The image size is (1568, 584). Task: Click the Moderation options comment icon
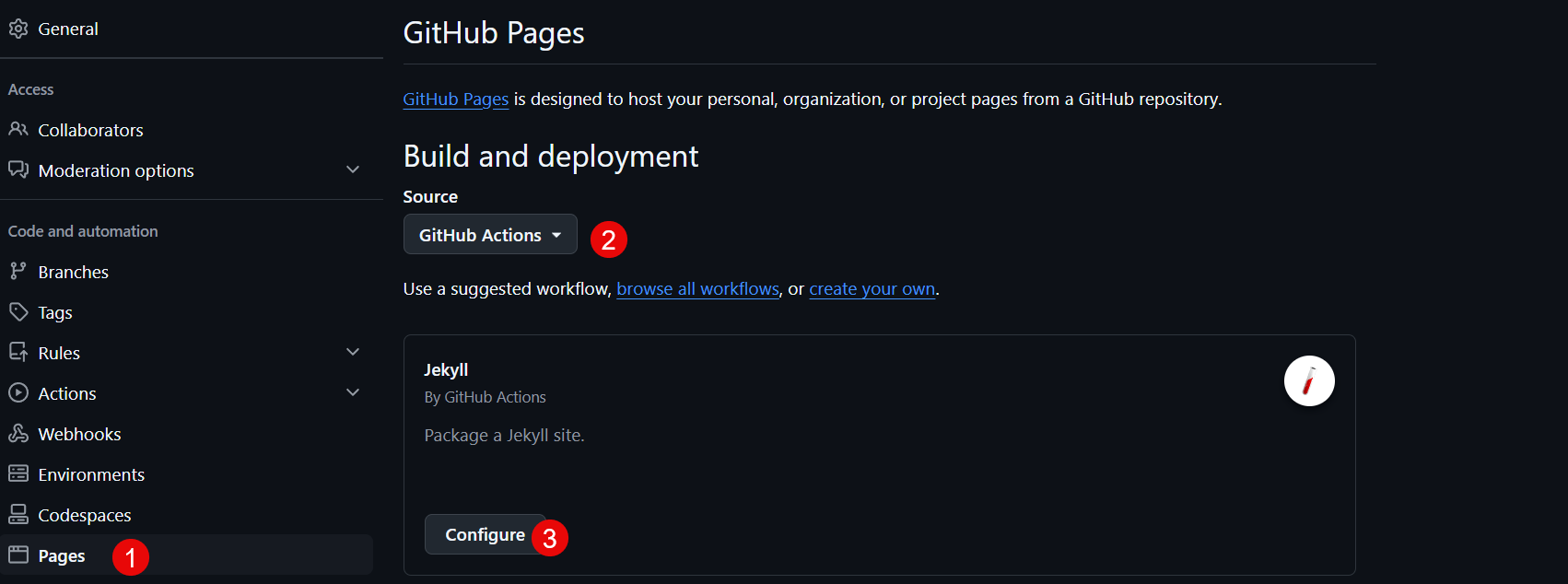pos(18,169)
